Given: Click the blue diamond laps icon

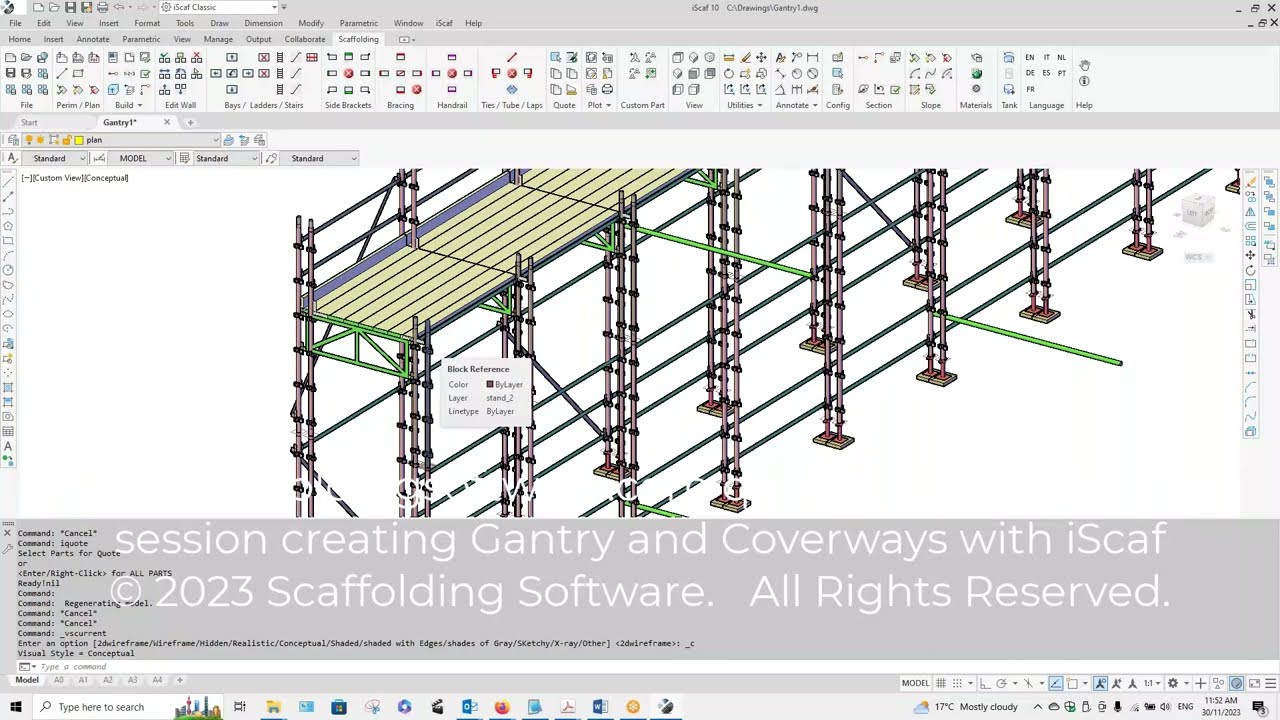Looking at the screenshot, I should (x=512, y=89).
